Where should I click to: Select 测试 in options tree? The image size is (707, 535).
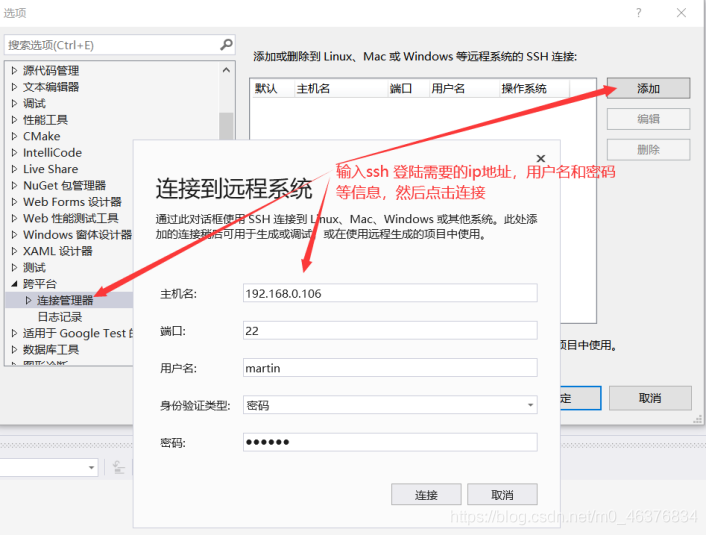(34, 267)
